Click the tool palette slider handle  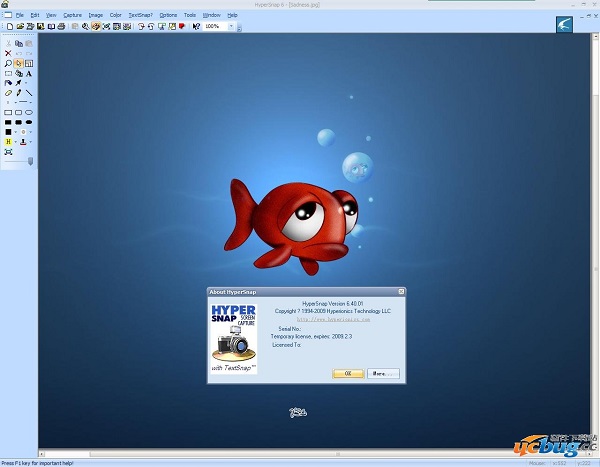tap(31, 162)
